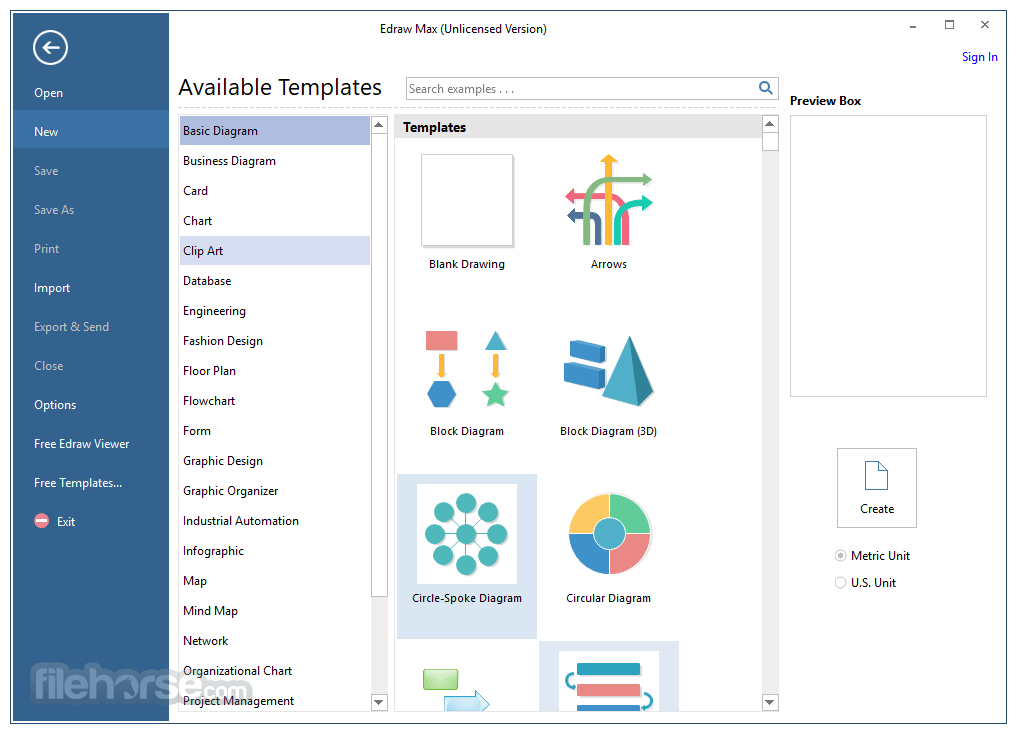
Task: Minimize the Edraw Max window
Action: [x=913, y=26]
